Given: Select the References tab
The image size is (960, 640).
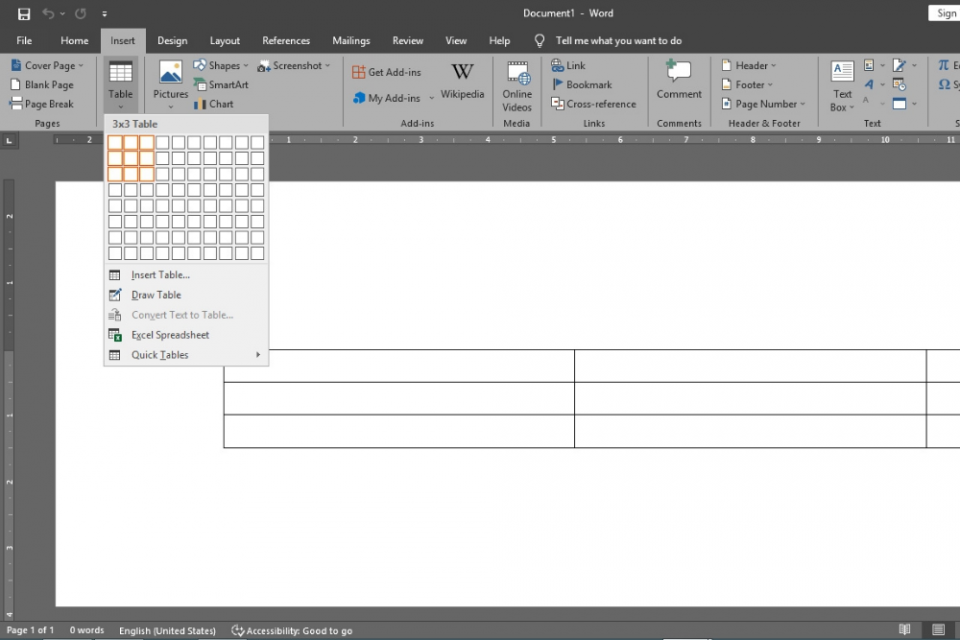Looking at the screenshot, I should click(x=286, y=40).
